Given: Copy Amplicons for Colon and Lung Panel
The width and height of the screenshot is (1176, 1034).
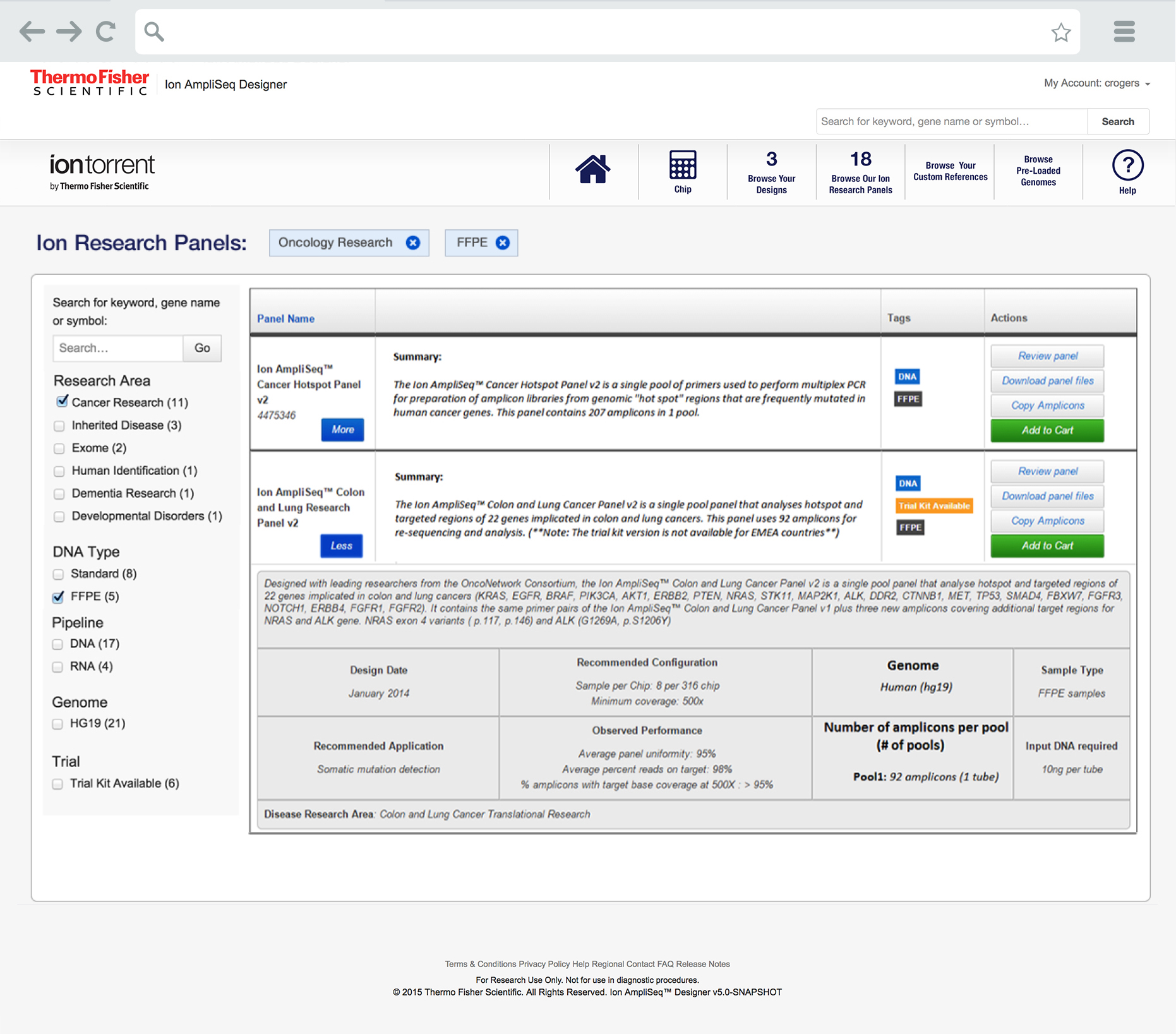Looking at the screenshot, I should [x=1047, y=520].
